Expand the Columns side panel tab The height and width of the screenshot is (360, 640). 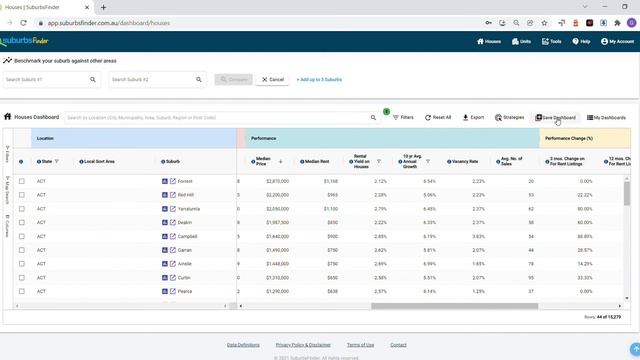pyautogui.click(x=7, y=226)
